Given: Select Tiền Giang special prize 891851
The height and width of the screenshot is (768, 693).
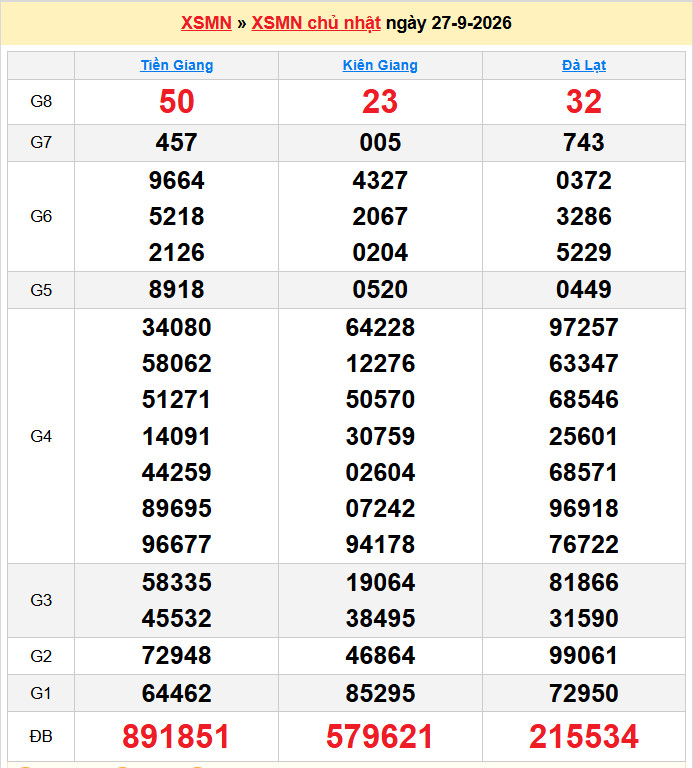Looking at the screenshot, I should (176, 736).
